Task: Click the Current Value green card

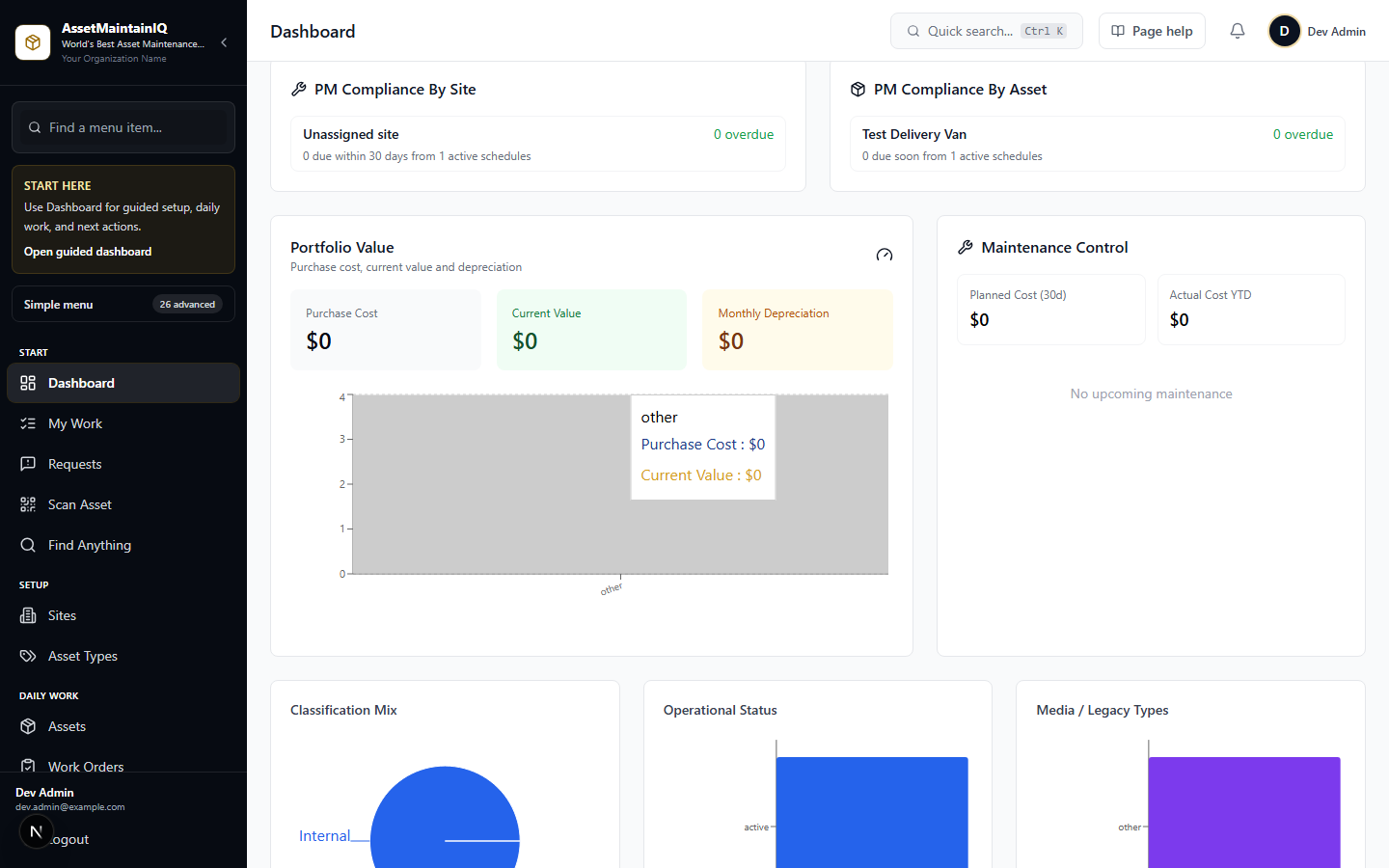Action: click(591, 330)
